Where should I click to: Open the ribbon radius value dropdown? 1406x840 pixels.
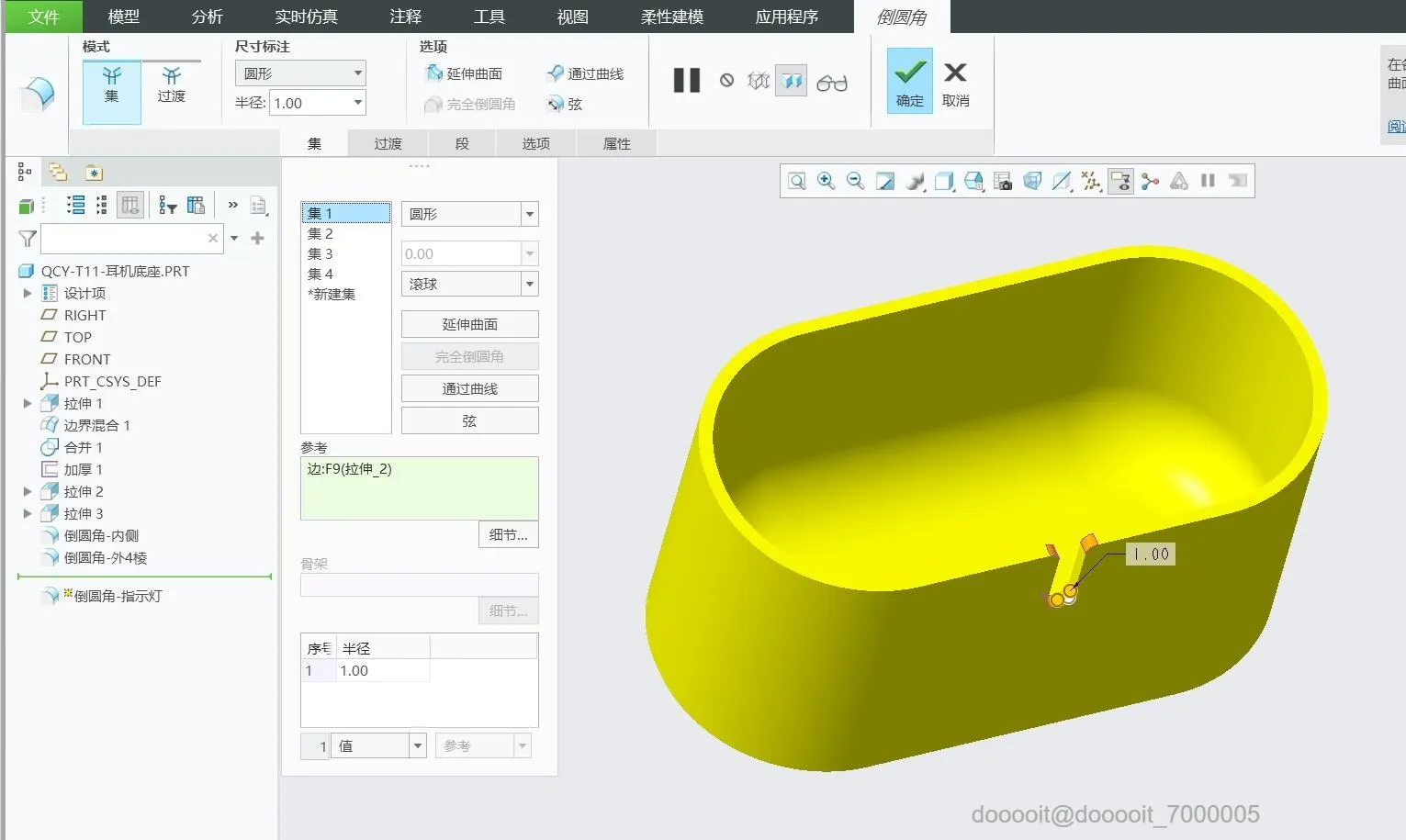[x=357, y=103]
